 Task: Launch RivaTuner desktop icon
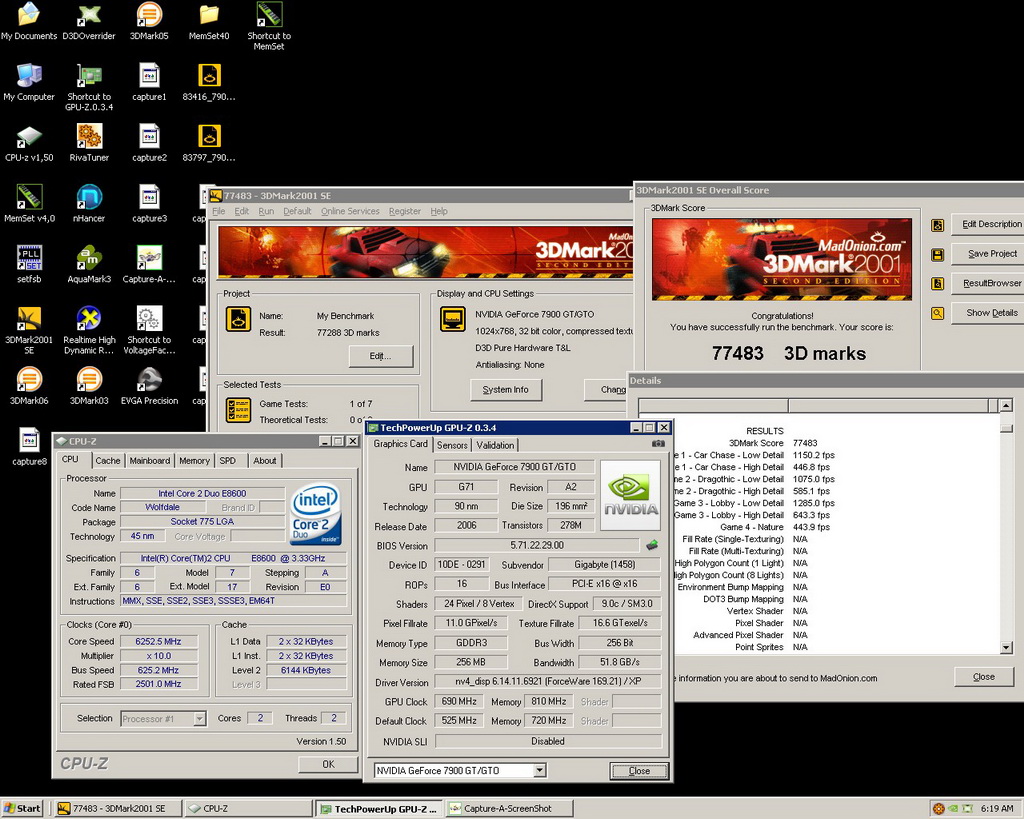tap(89, 143)
